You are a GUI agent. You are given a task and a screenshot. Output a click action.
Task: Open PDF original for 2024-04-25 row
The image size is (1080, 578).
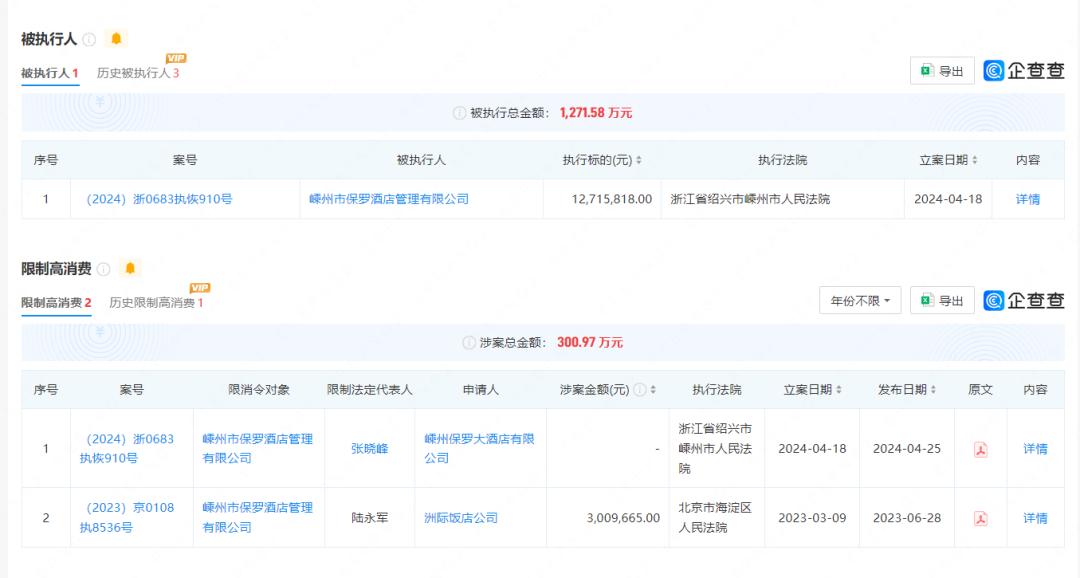981,449
